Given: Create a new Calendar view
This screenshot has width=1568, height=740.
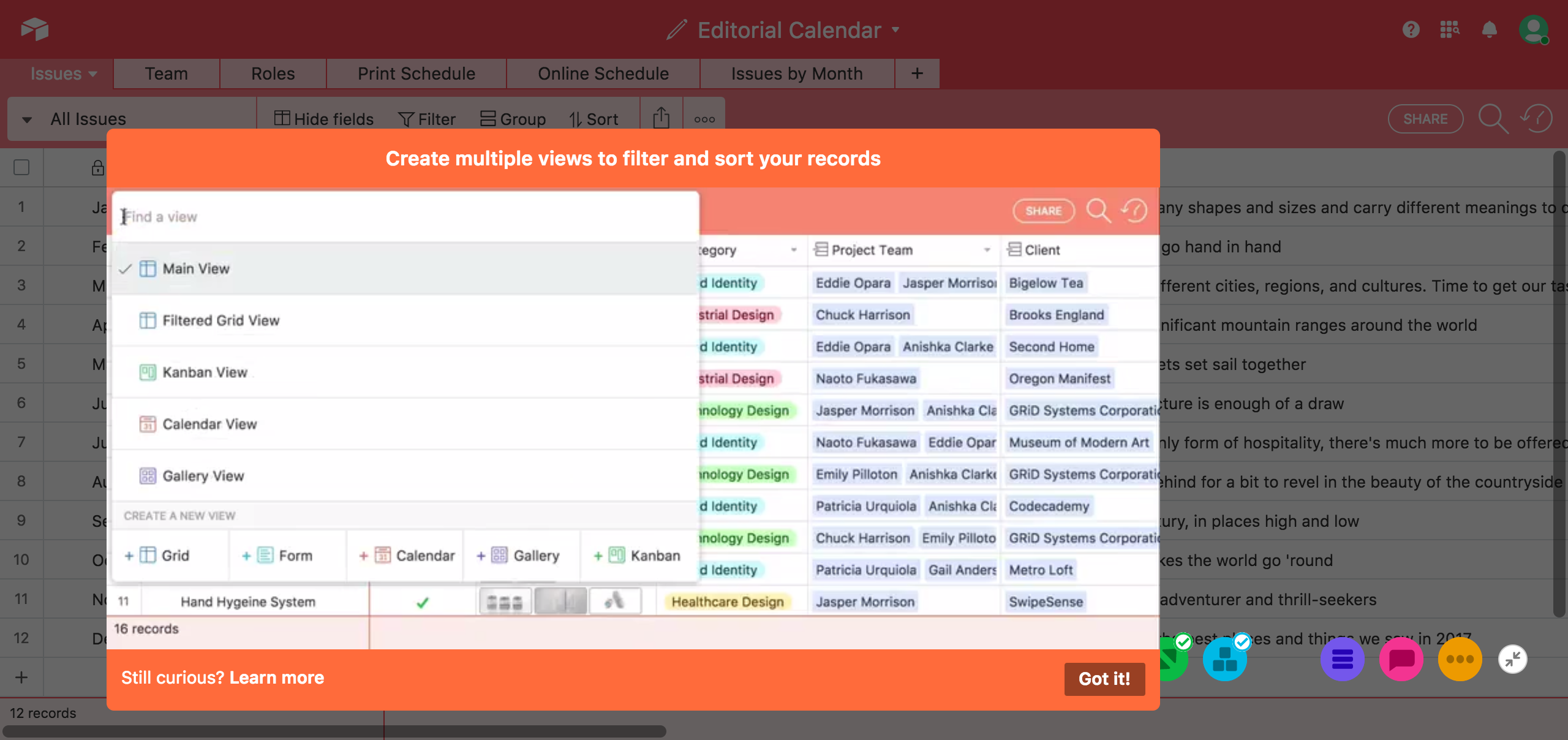Looking at the screenshot, I should pyautogui.click(x=405, y=556).
